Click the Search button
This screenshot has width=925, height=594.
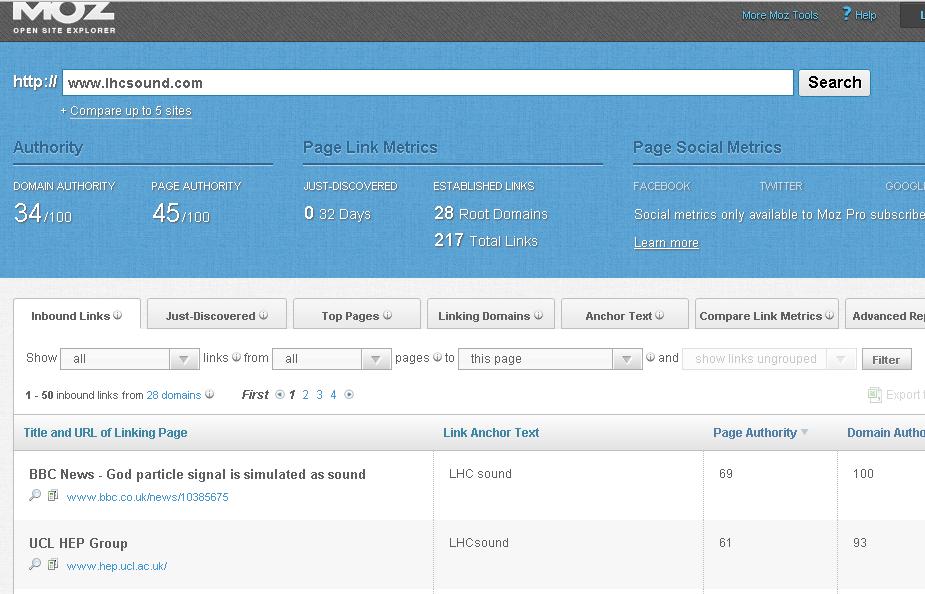[x=834, y=83]
